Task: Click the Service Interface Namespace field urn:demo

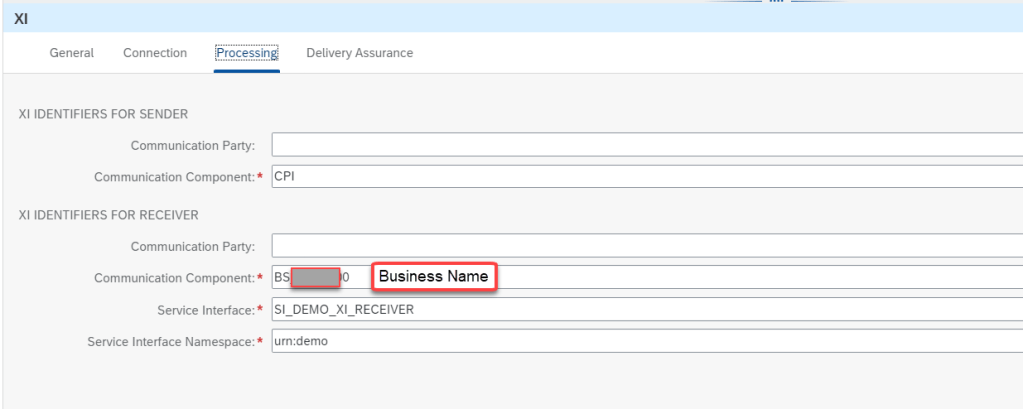Action: (x=646, y=341)
